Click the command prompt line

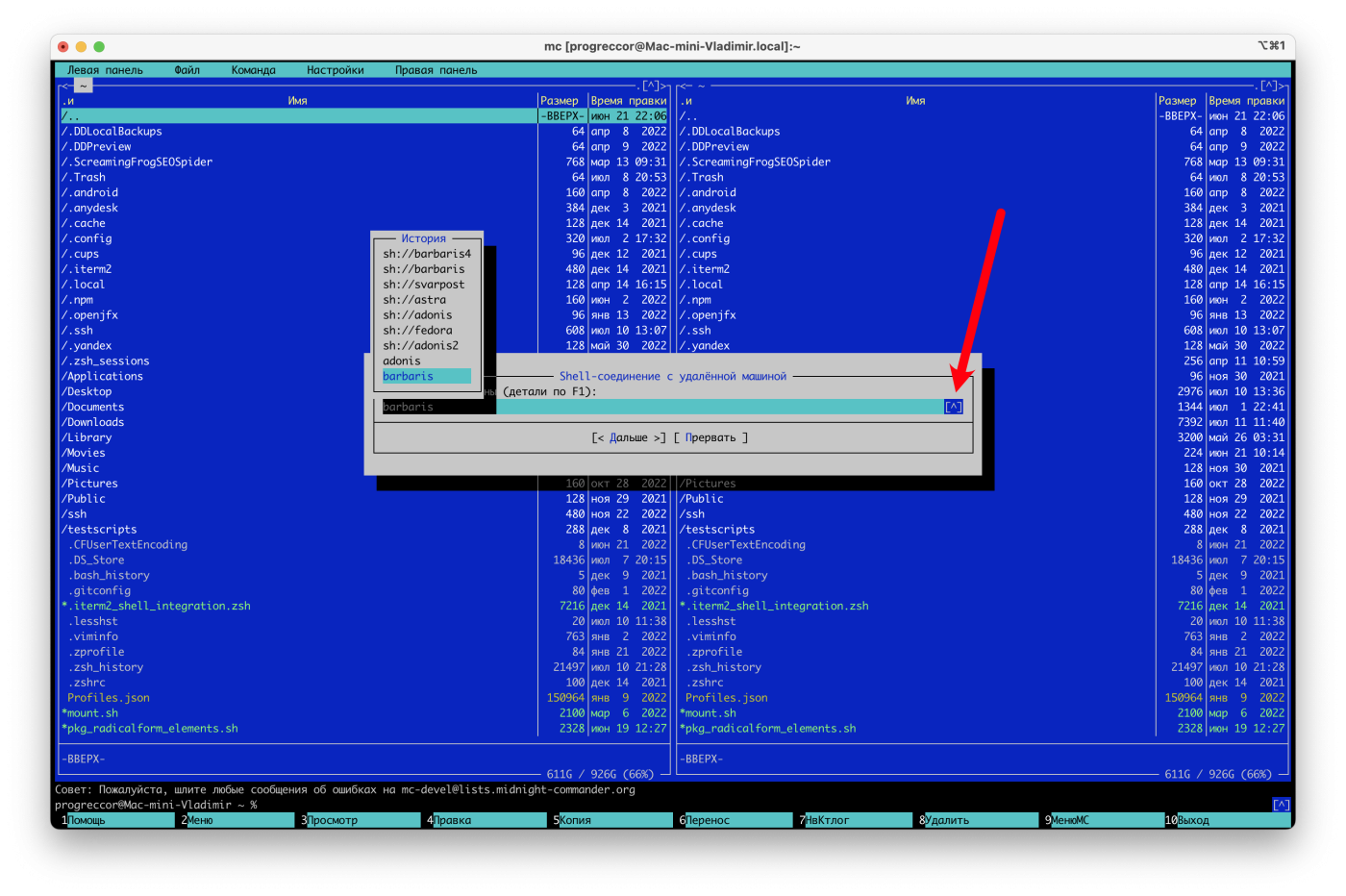[x=663, y=805]
